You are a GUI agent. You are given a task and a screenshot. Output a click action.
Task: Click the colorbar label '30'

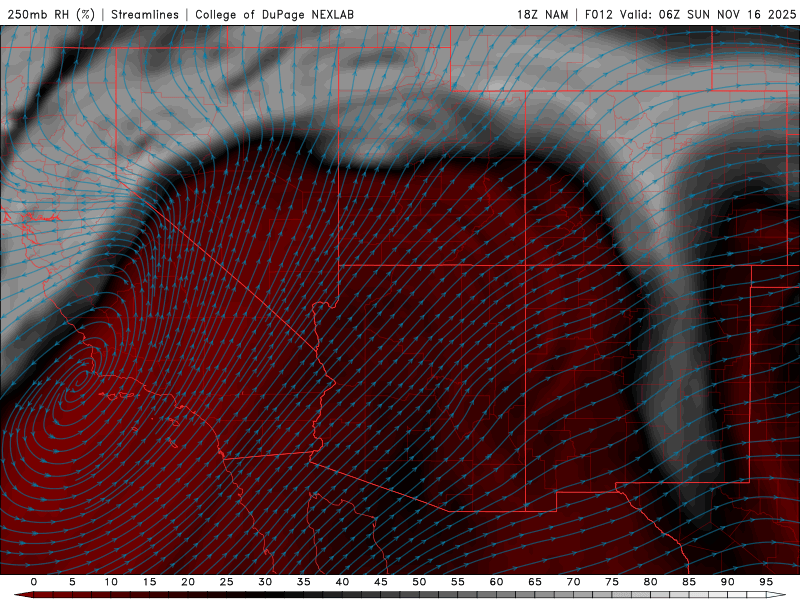click(x=265, y=582)
